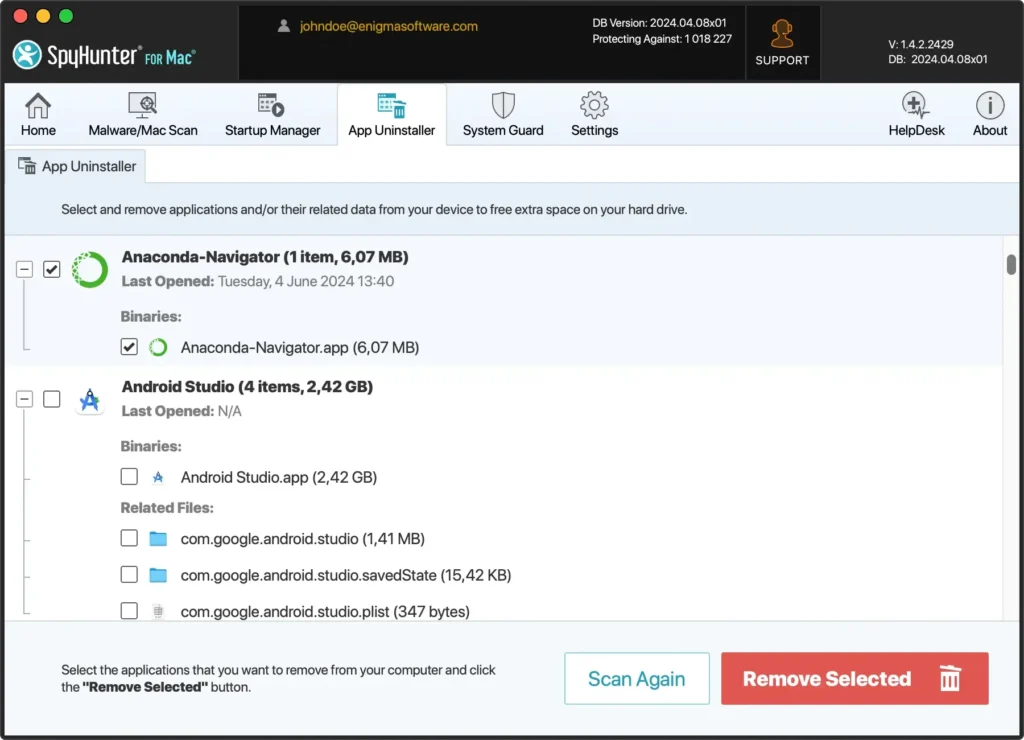Select the Anaconda-Navigator.app (6,07 MB) row text
1024x740 pixels.
[x=300, y=347]
